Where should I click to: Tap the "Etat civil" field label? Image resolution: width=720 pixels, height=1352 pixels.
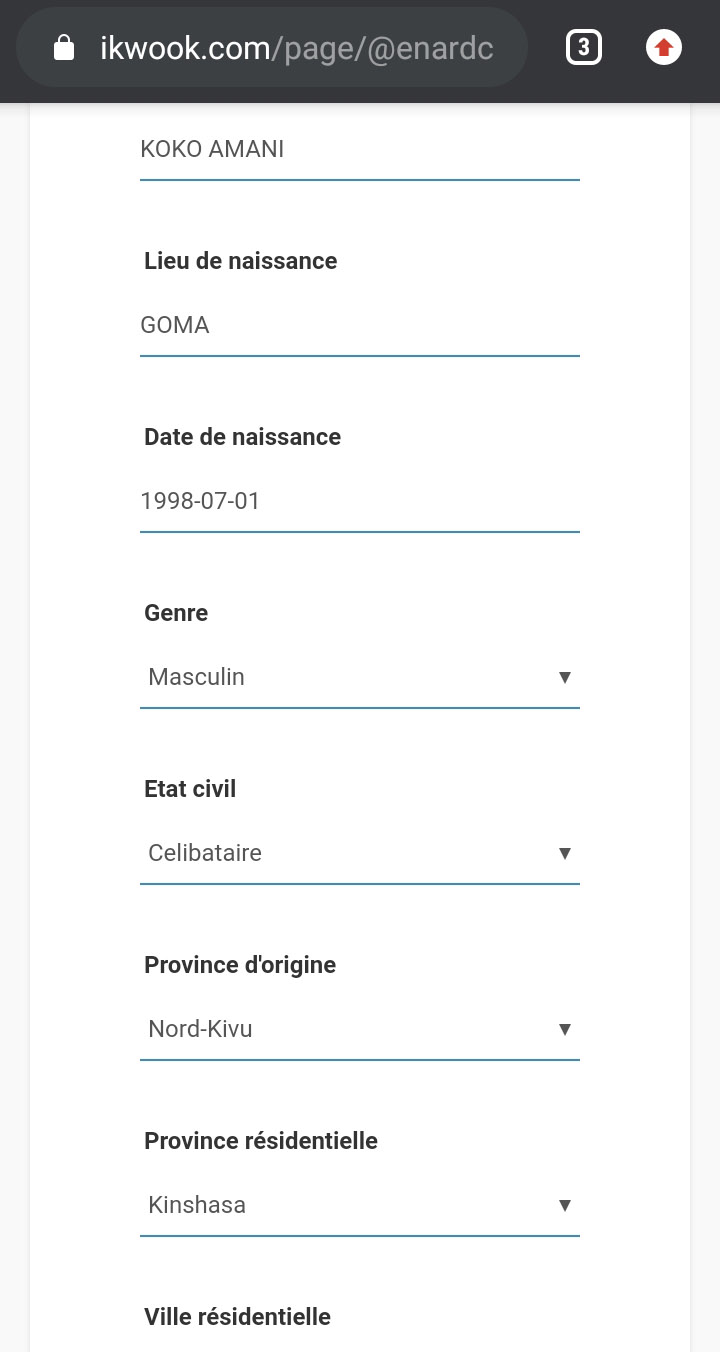[190, 789]
